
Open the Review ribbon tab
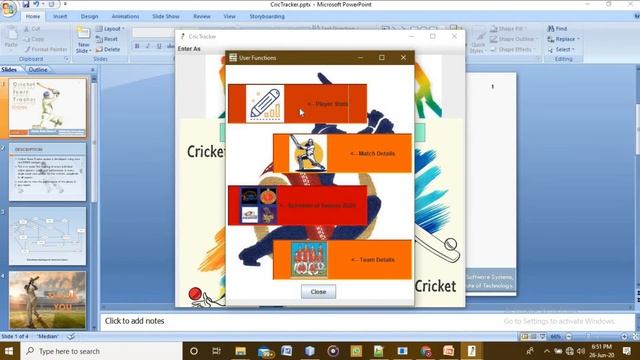[202, 16]
